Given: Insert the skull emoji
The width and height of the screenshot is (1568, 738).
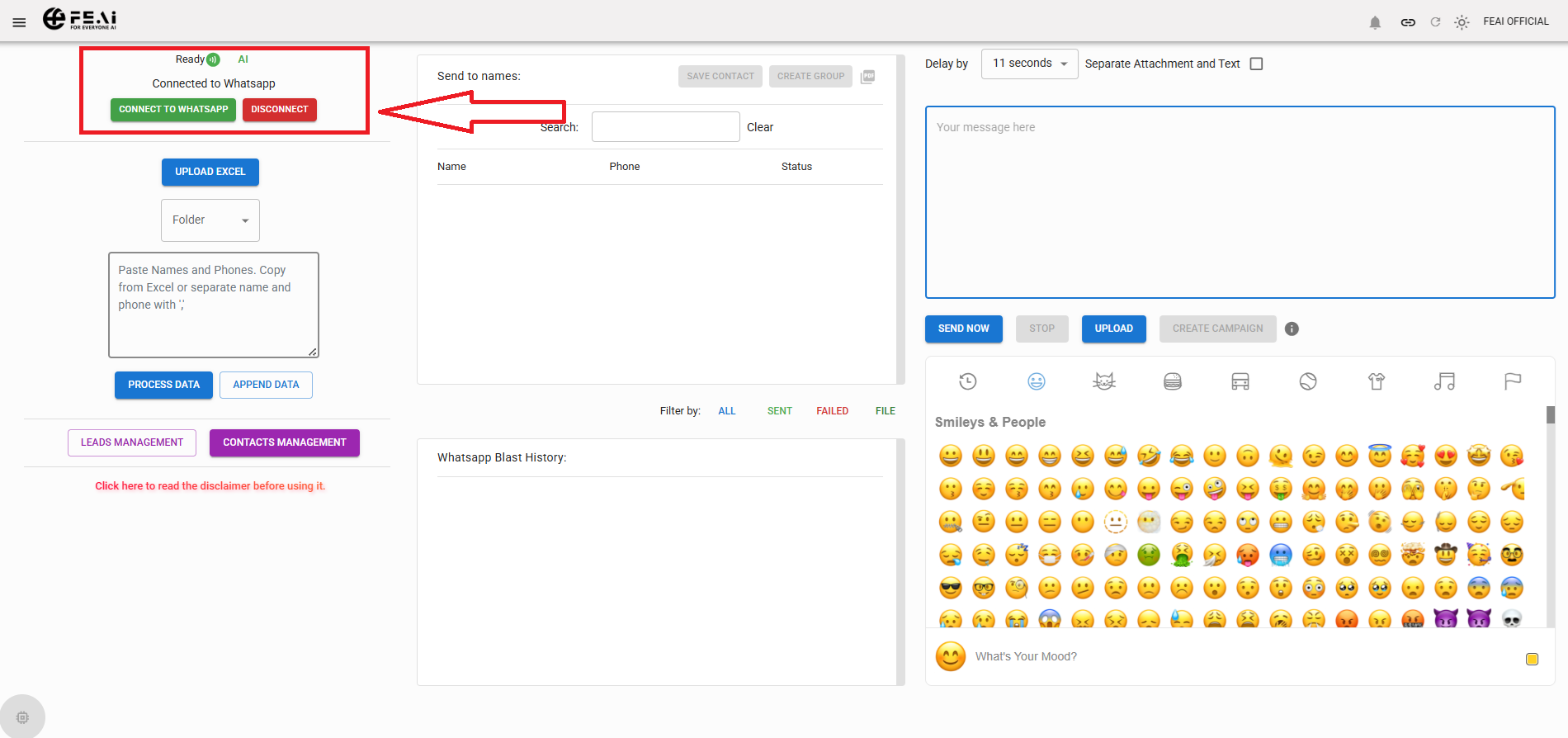Looking at the screenshot, I should [1512, 619].
